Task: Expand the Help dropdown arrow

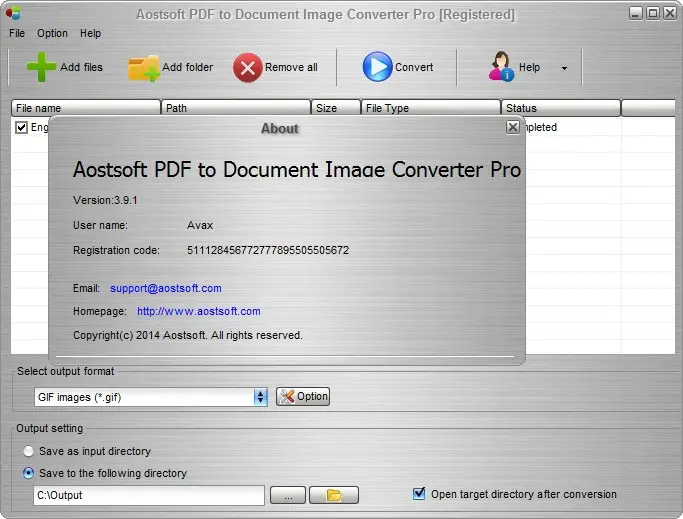Action: [564, 68]
